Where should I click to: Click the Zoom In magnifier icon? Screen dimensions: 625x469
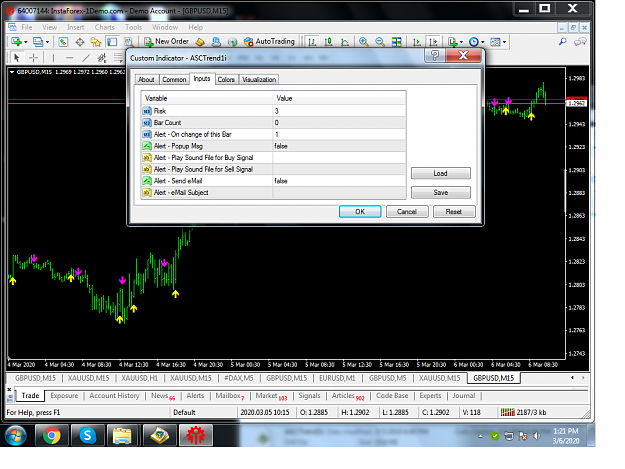point(364,41)
